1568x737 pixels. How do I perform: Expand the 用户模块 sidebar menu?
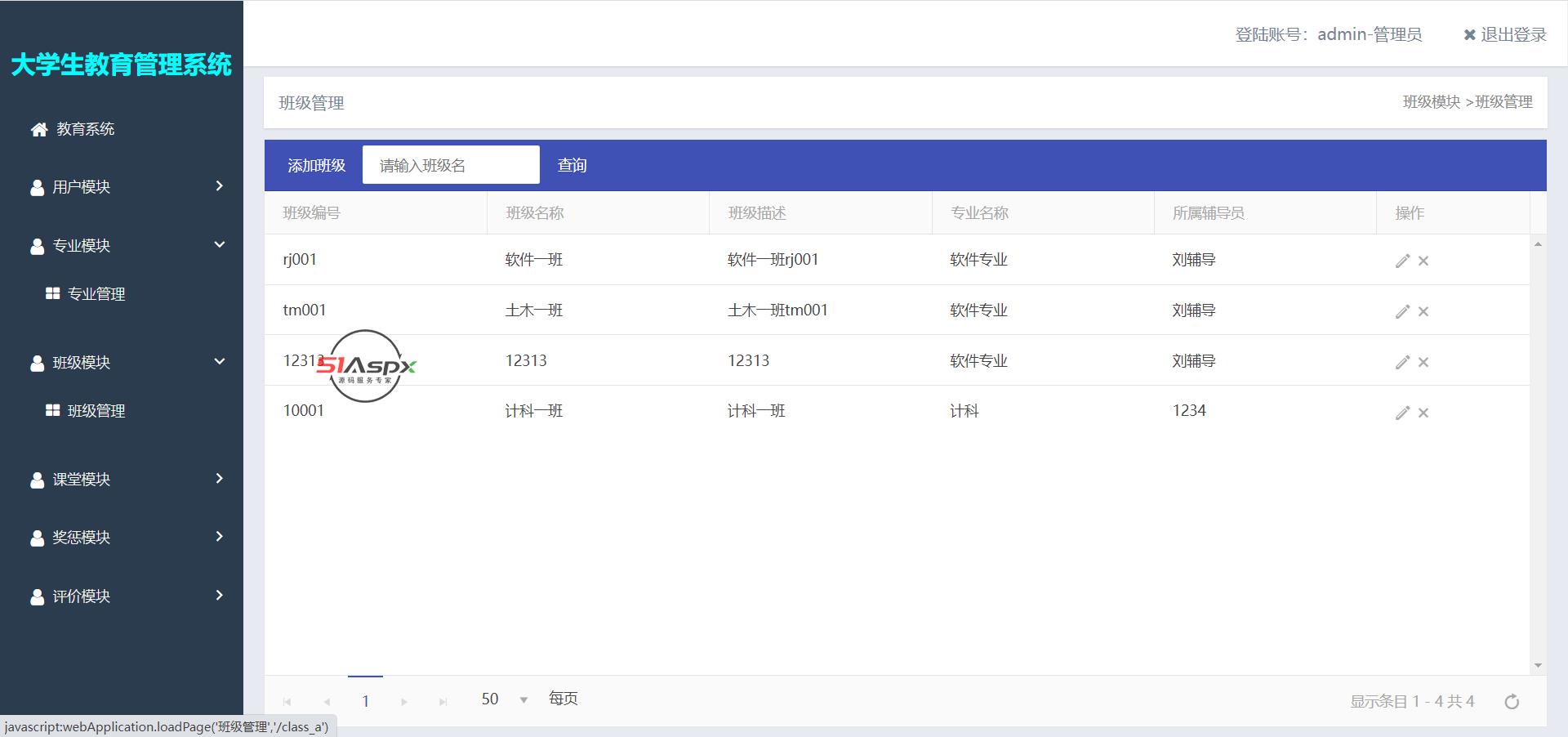click(x=122, y=186)
